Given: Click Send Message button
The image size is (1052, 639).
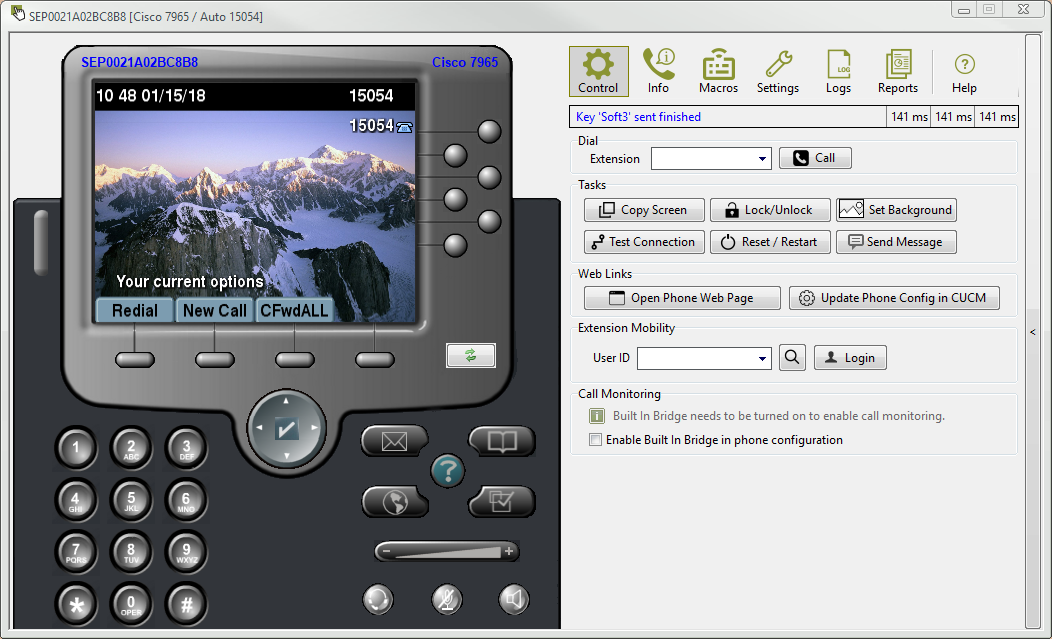Looking at the screenshot, I should (896, 242).
